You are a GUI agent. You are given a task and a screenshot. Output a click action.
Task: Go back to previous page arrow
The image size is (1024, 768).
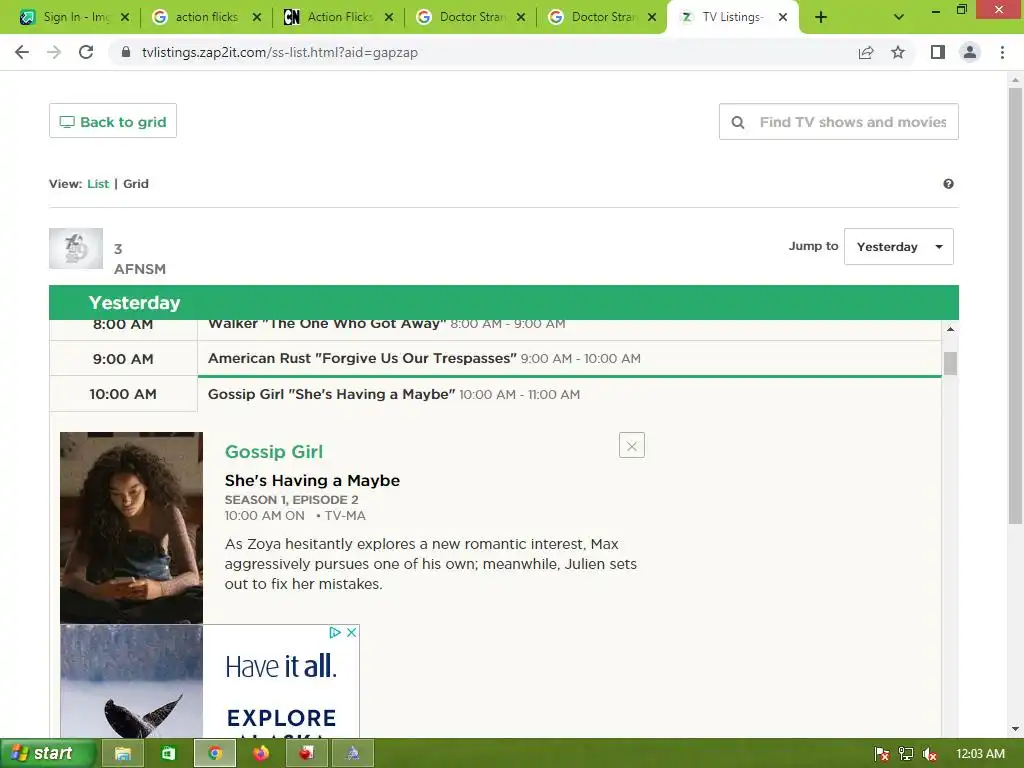pyautogui.click(x=22, y=52)
